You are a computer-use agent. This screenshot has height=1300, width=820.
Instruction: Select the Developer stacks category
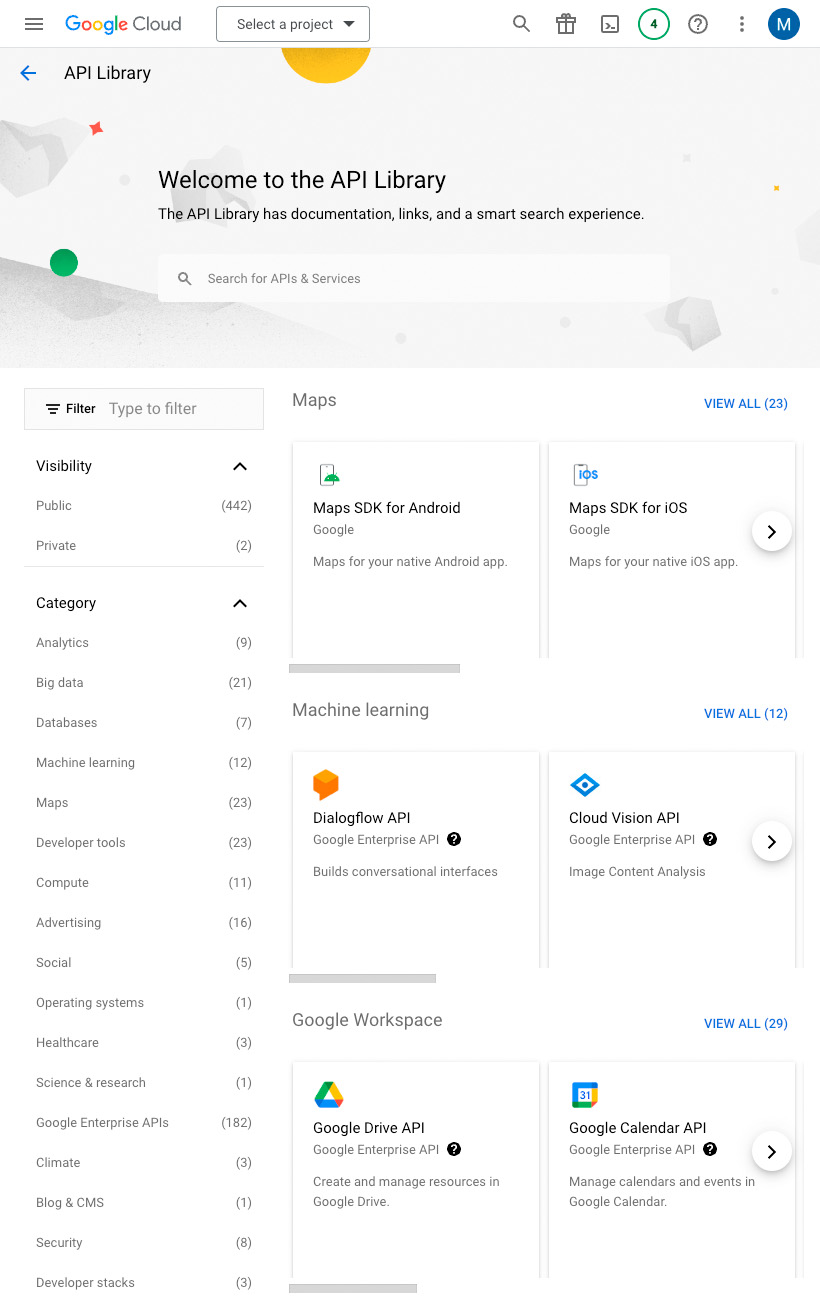[144, 1283]
